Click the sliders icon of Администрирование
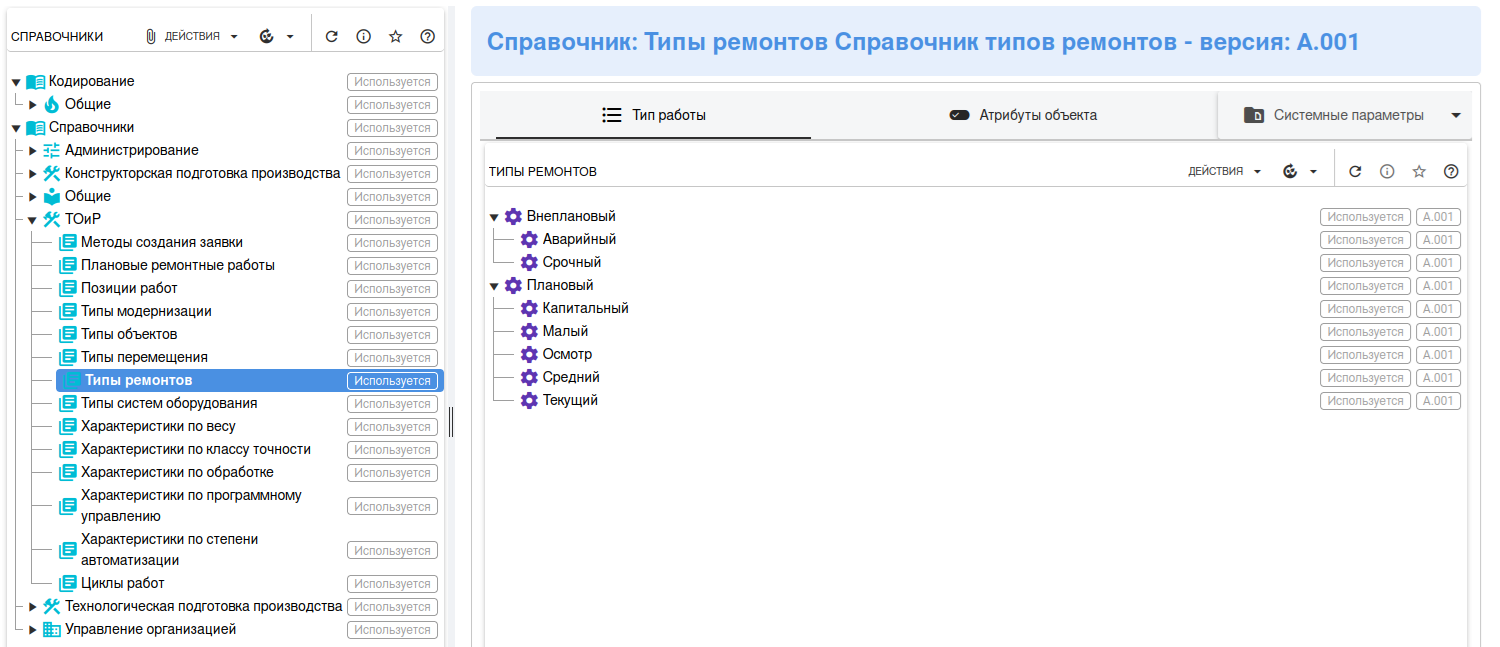Viewport: 1500px width, 647px height. (x=52, y=151)
